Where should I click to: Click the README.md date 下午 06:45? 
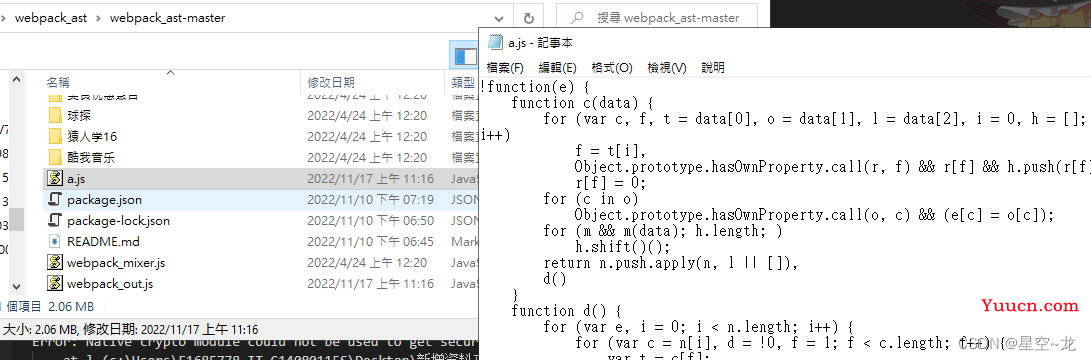pyautogui.click(x=370, y=242)
